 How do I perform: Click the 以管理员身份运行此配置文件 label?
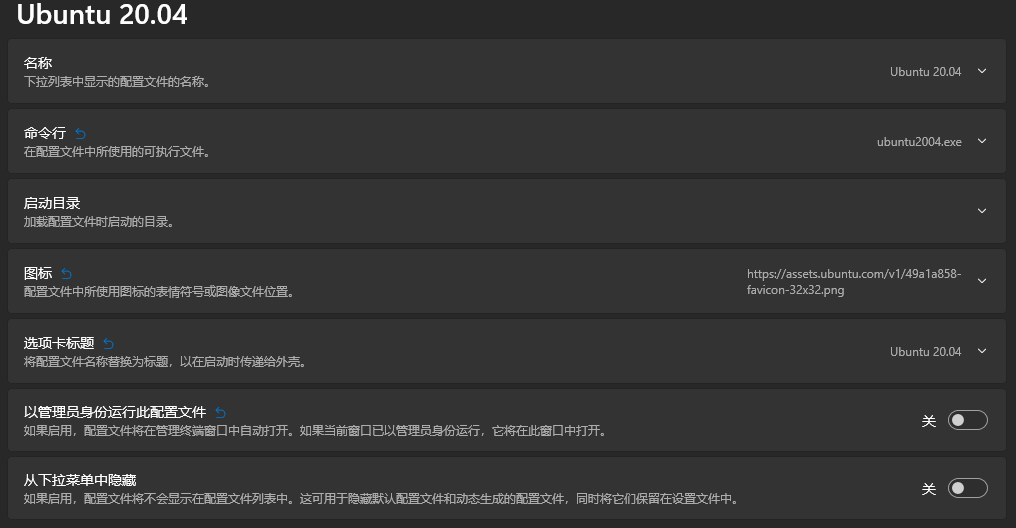115,412
